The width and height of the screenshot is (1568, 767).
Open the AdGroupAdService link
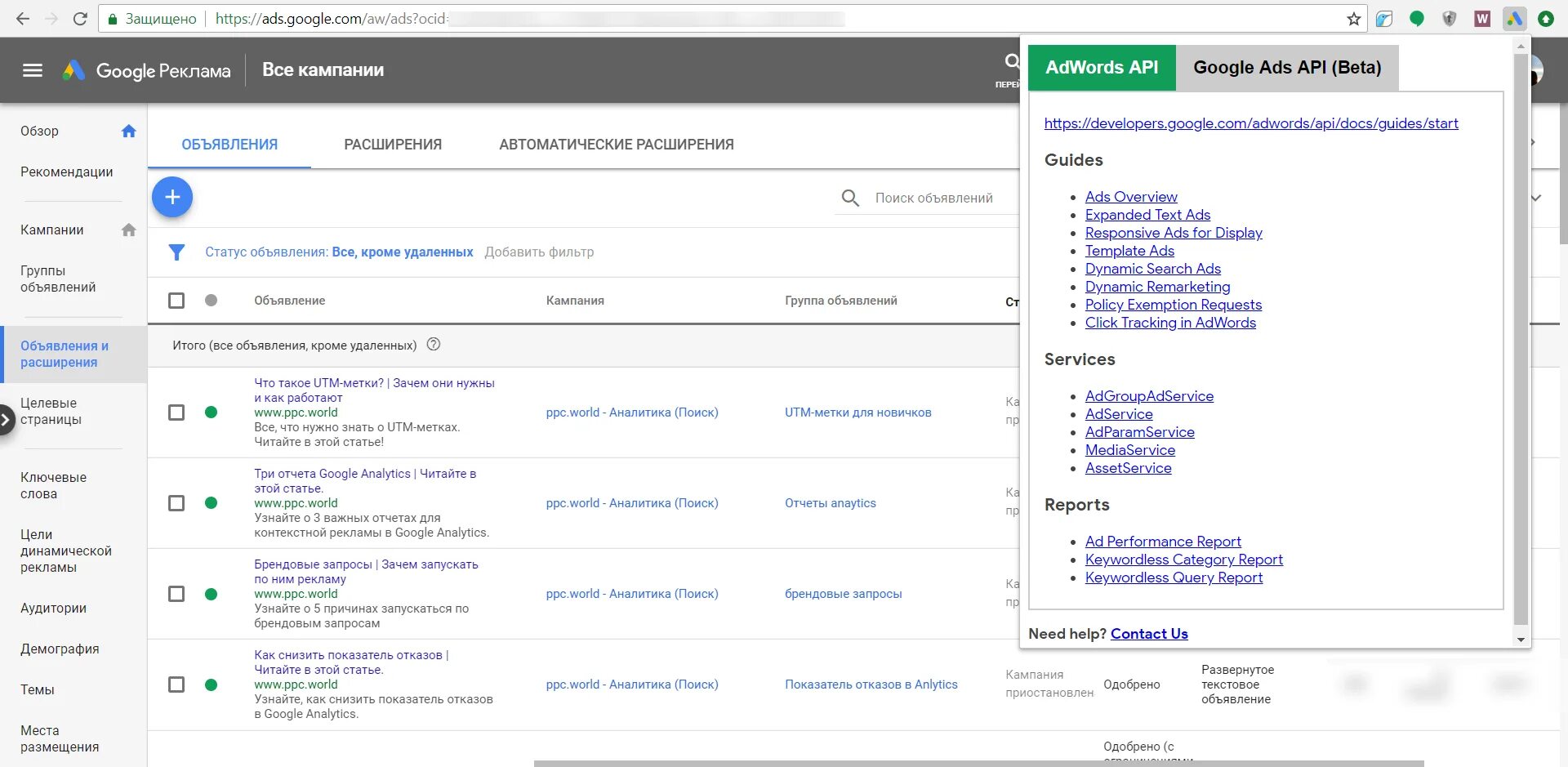click(1149, 396)
